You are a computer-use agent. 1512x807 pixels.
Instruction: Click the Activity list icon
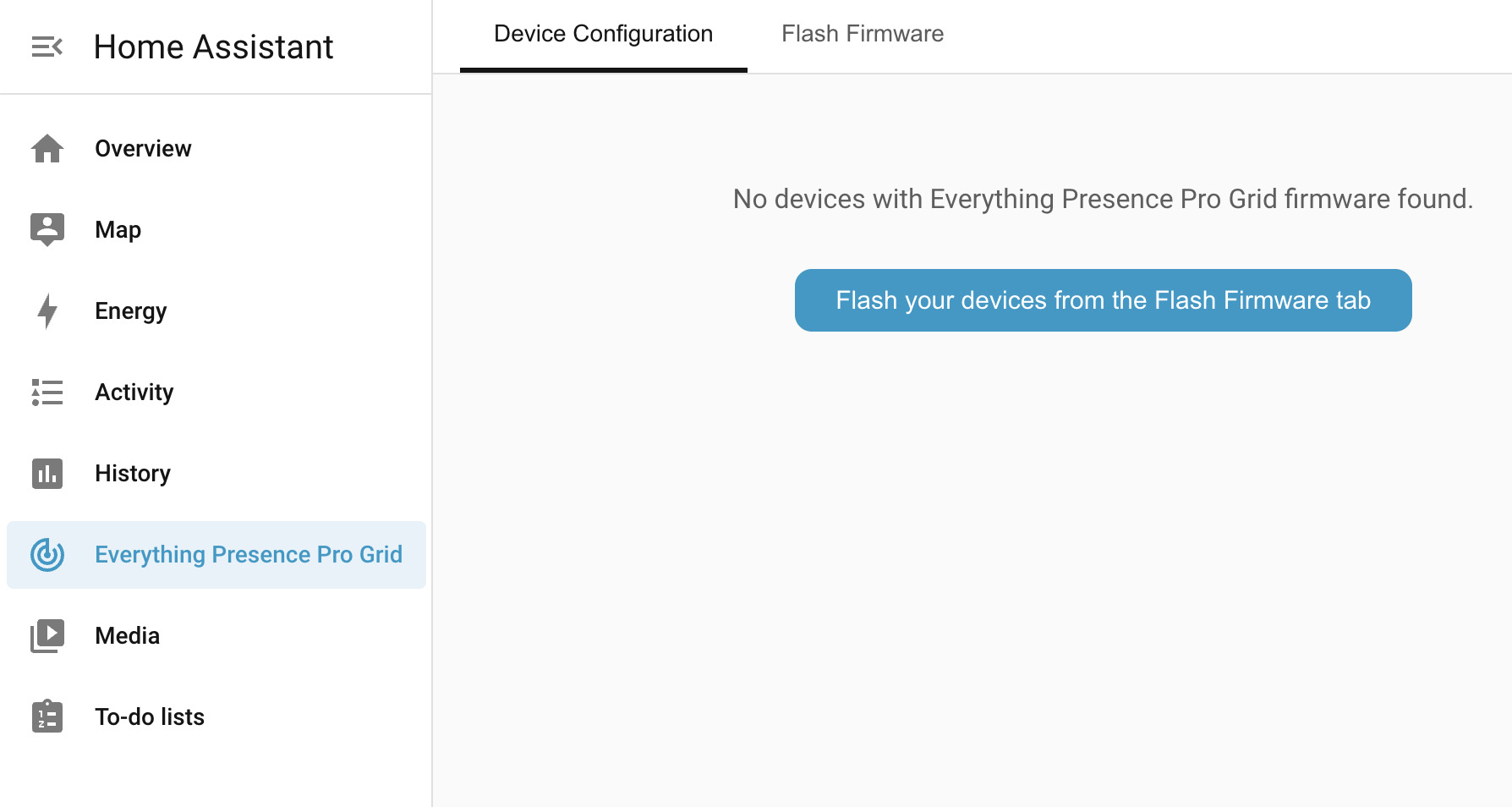[47, 392]
